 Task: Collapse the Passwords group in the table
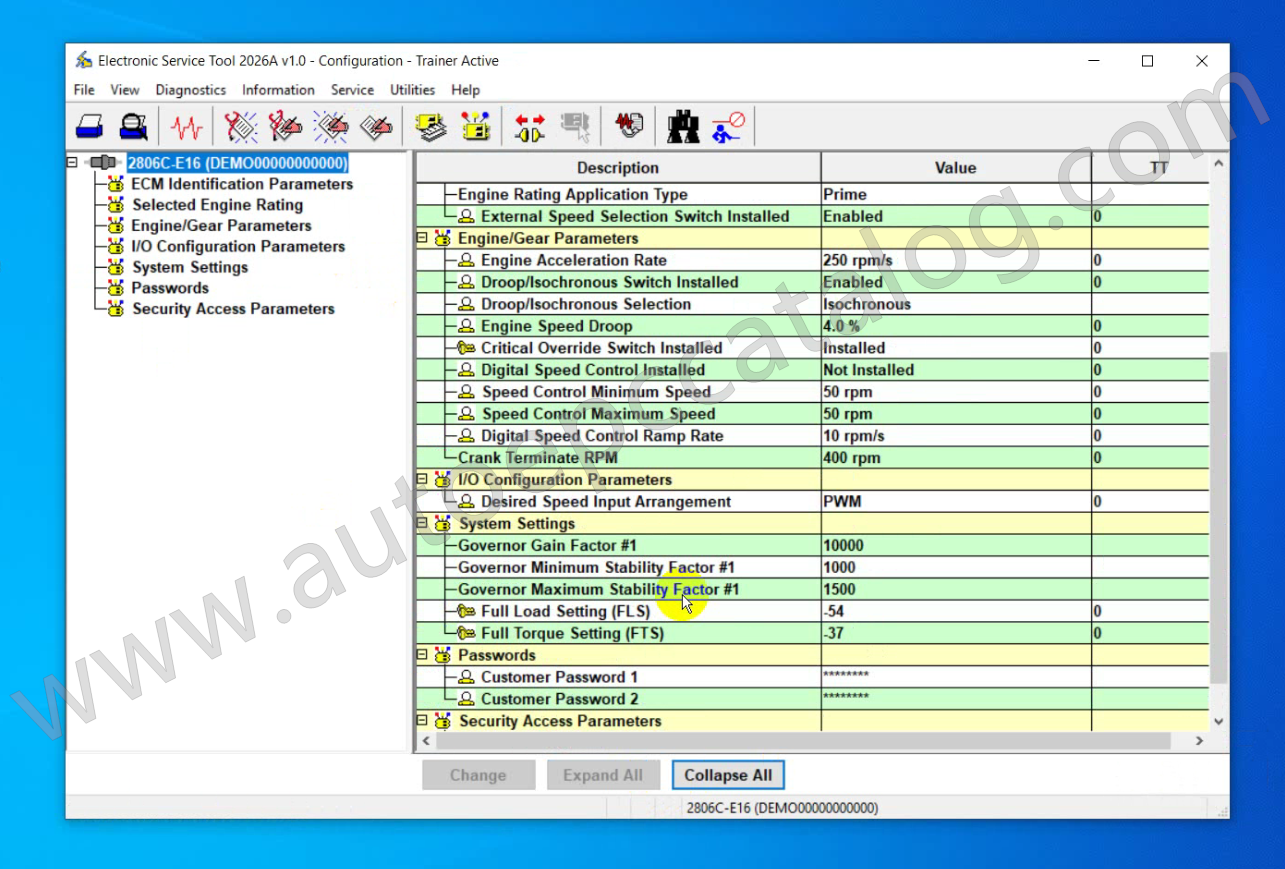[x=422, y=656]
